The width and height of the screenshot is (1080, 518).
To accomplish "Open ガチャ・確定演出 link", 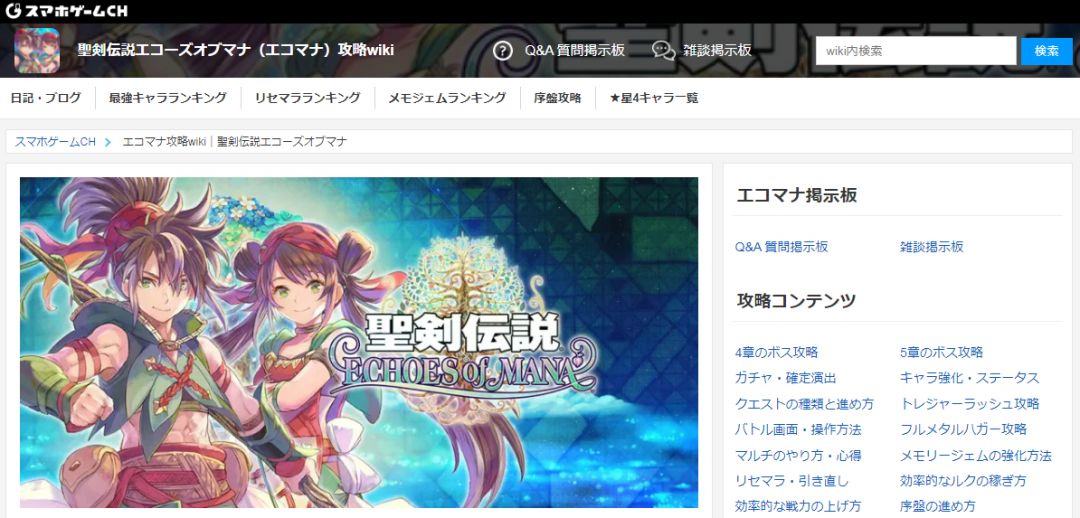I will click(x=785, y=377).
